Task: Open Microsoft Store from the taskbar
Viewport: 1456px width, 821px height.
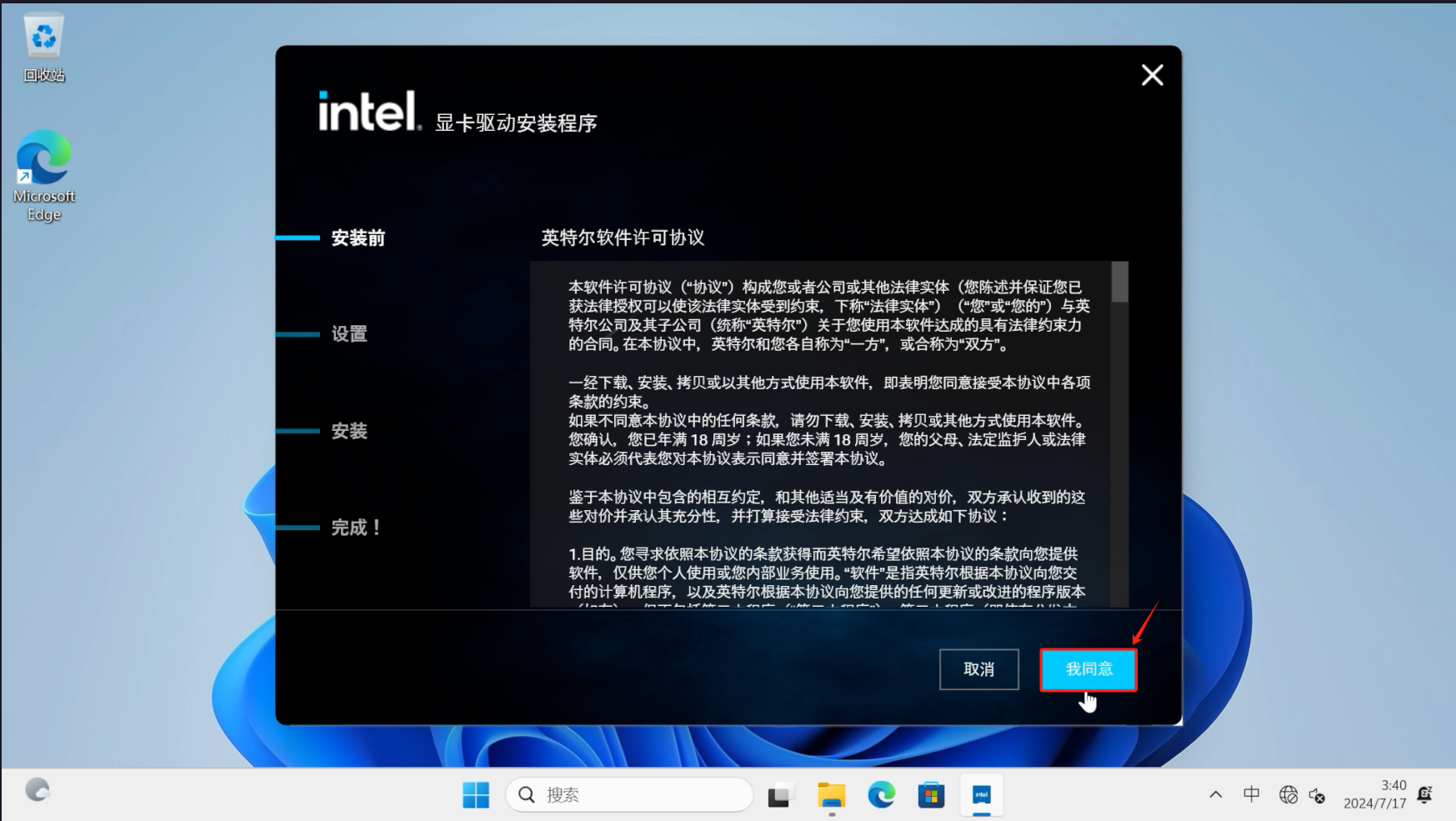Action: point(931,795)
